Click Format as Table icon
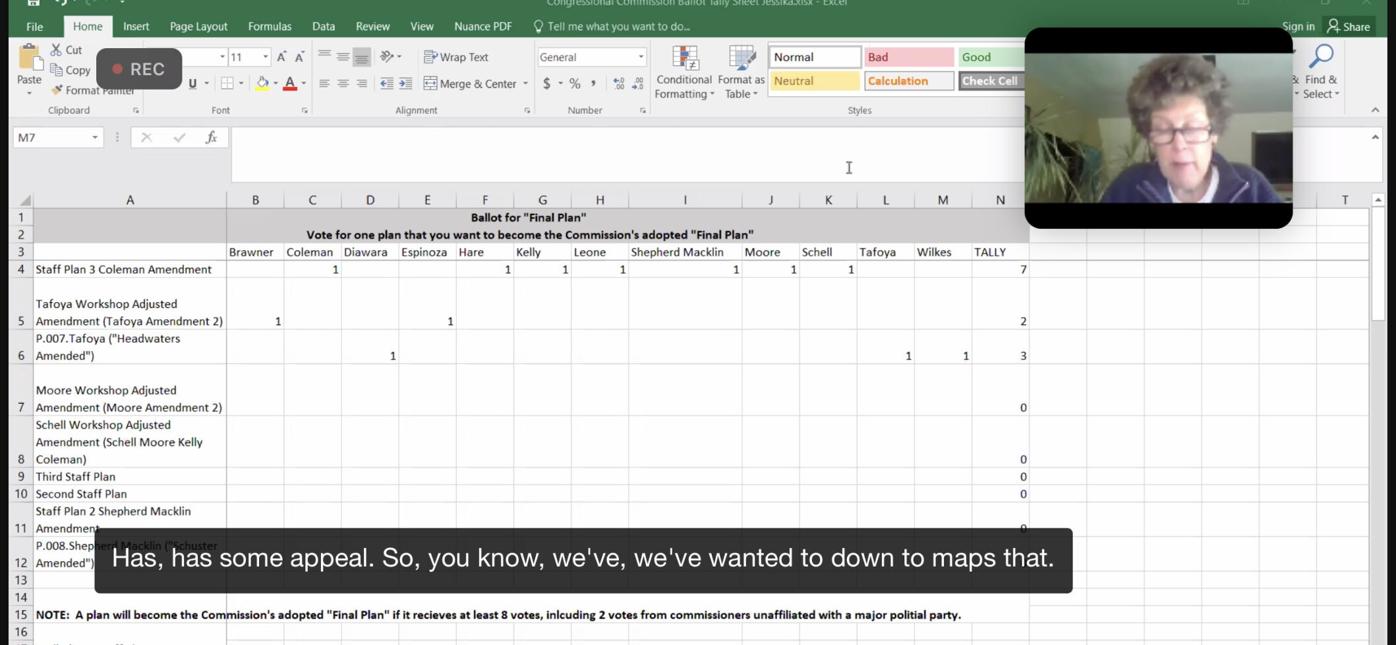The width and height of the screenshot is (1396, 645). [741, 72]
